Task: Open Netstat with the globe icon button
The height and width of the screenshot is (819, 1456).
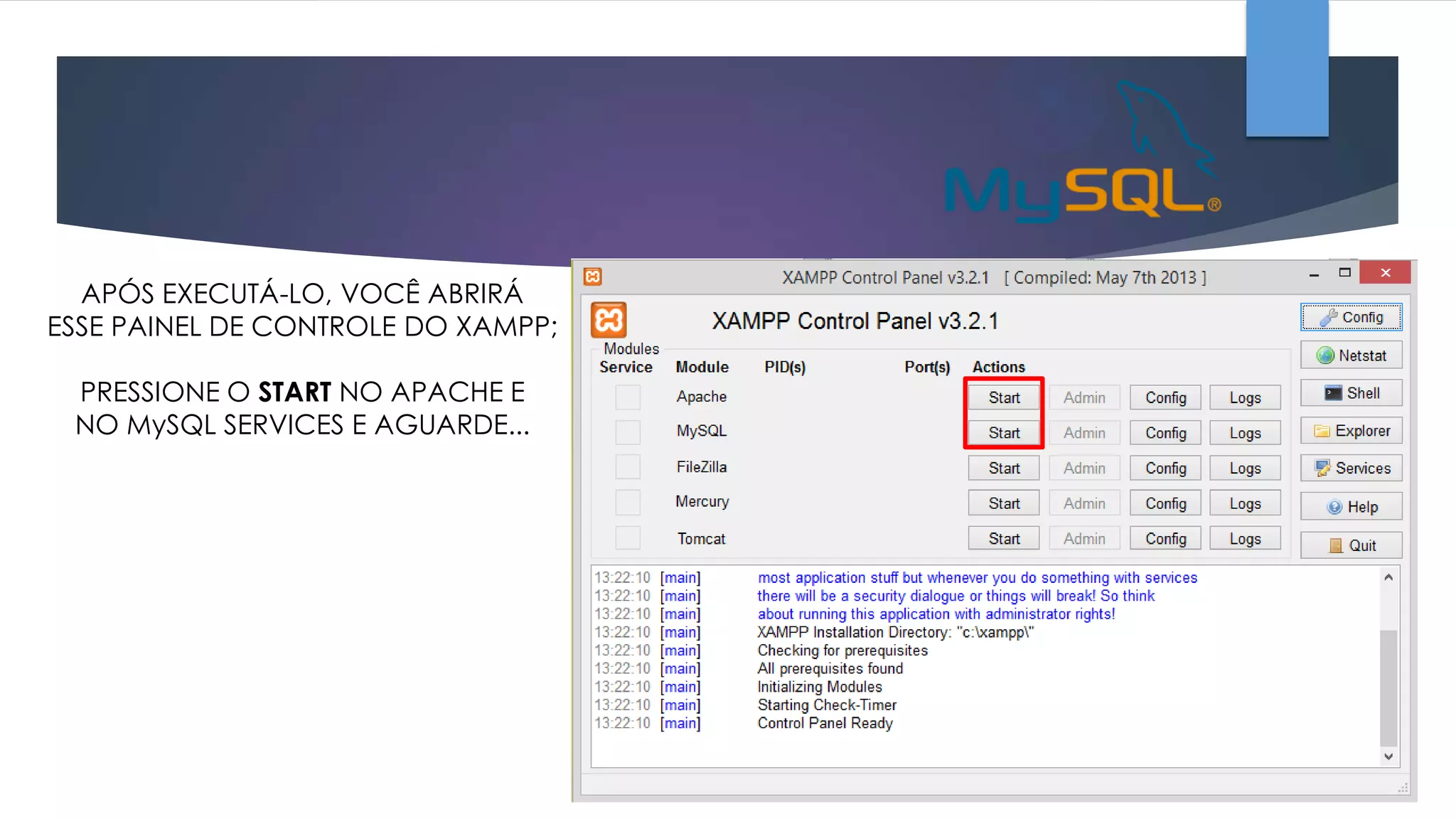Action: [x=1351, y=355]
